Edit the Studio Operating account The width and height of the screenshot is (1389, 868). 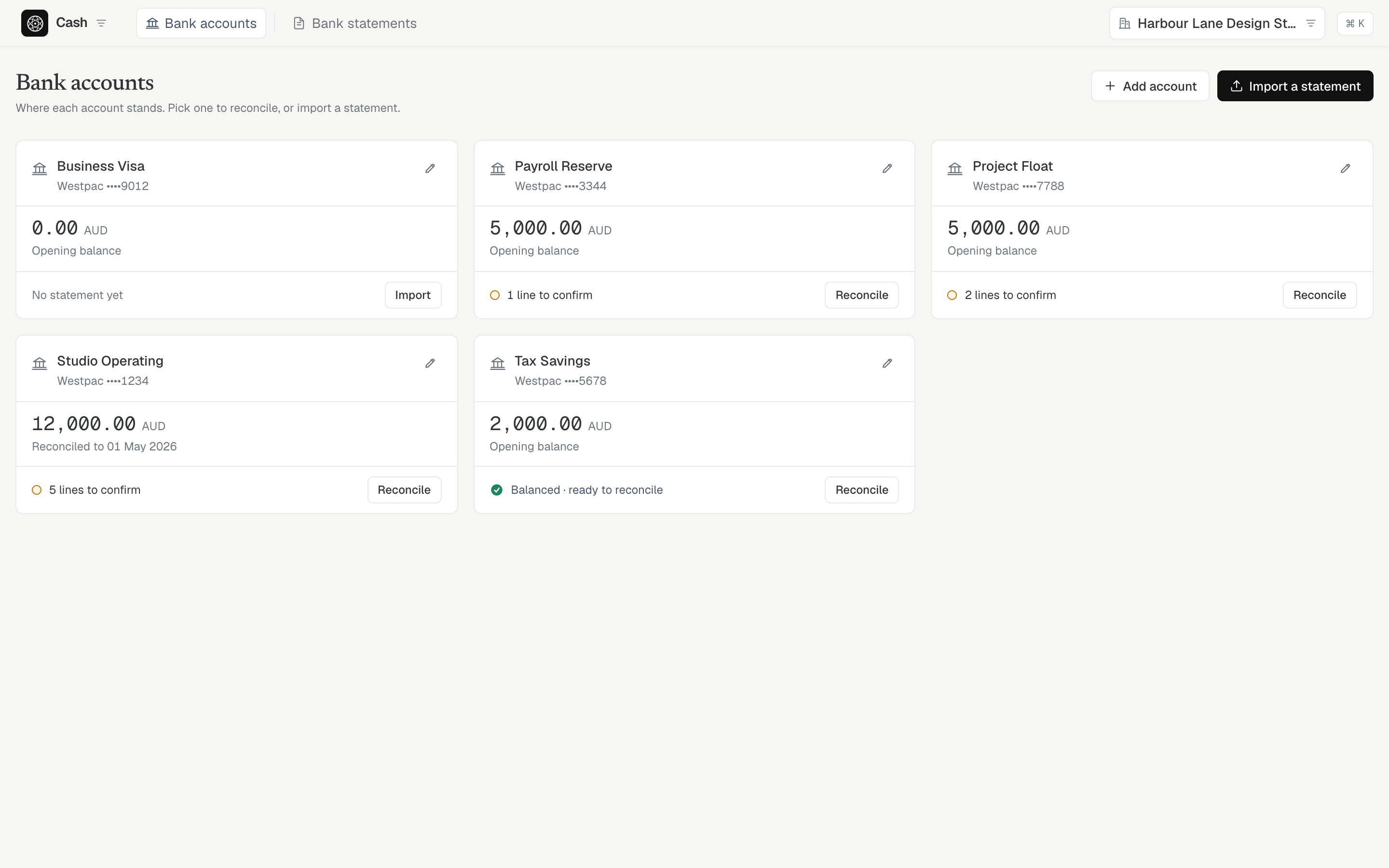point(430,364)
